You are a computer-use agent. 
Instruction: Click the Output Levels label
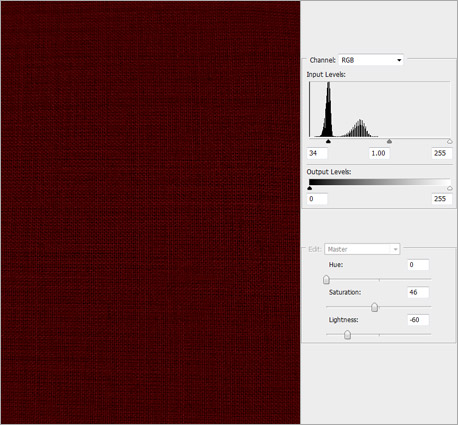click(x=329, y=172)
